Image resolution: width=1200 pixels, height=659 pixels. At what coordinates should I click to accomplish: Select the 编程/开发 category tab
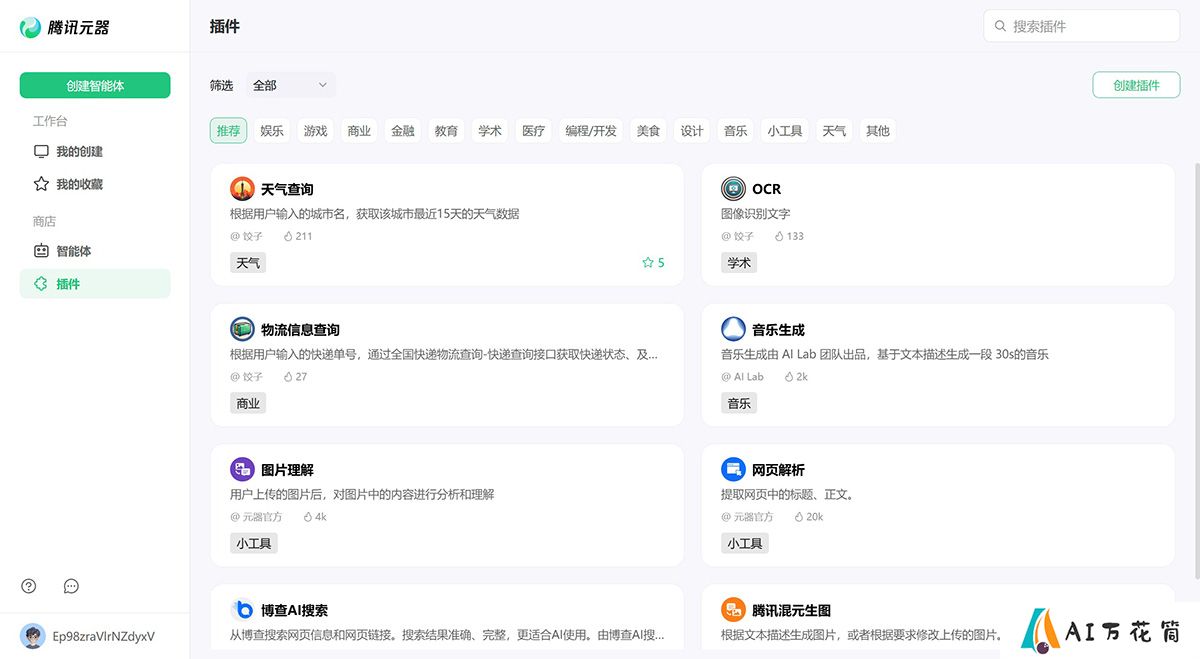coord(591,131)
